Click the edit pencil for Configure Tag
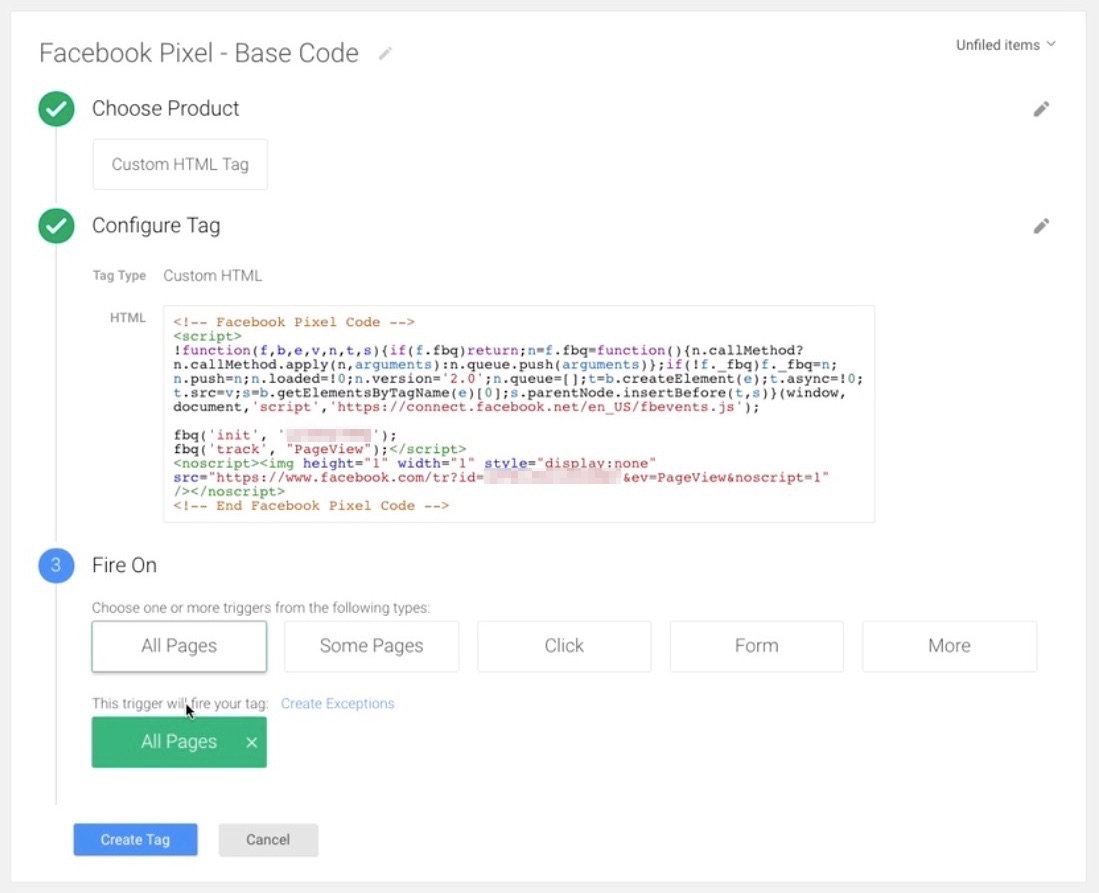This screenshot has width=1099, height=893. pos(1041,225)
